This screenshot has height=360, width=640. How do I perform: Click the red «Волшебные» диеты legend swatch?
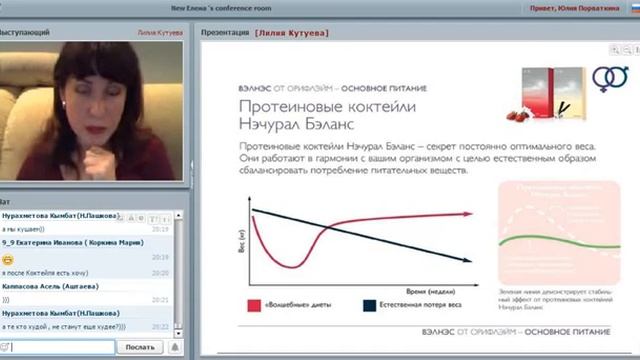254,305
